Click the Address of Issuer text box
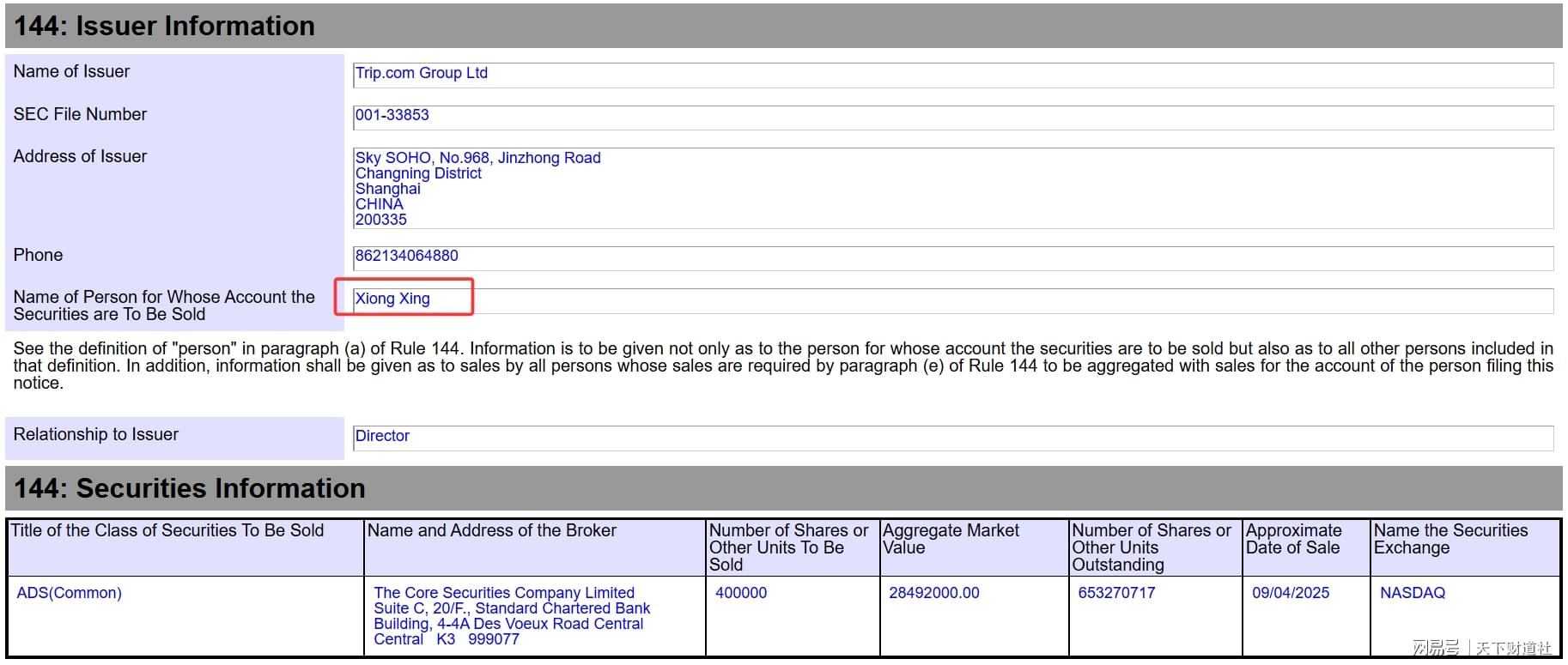The width and height of the screenshot is (1568, 665). [x=952, y=188]
